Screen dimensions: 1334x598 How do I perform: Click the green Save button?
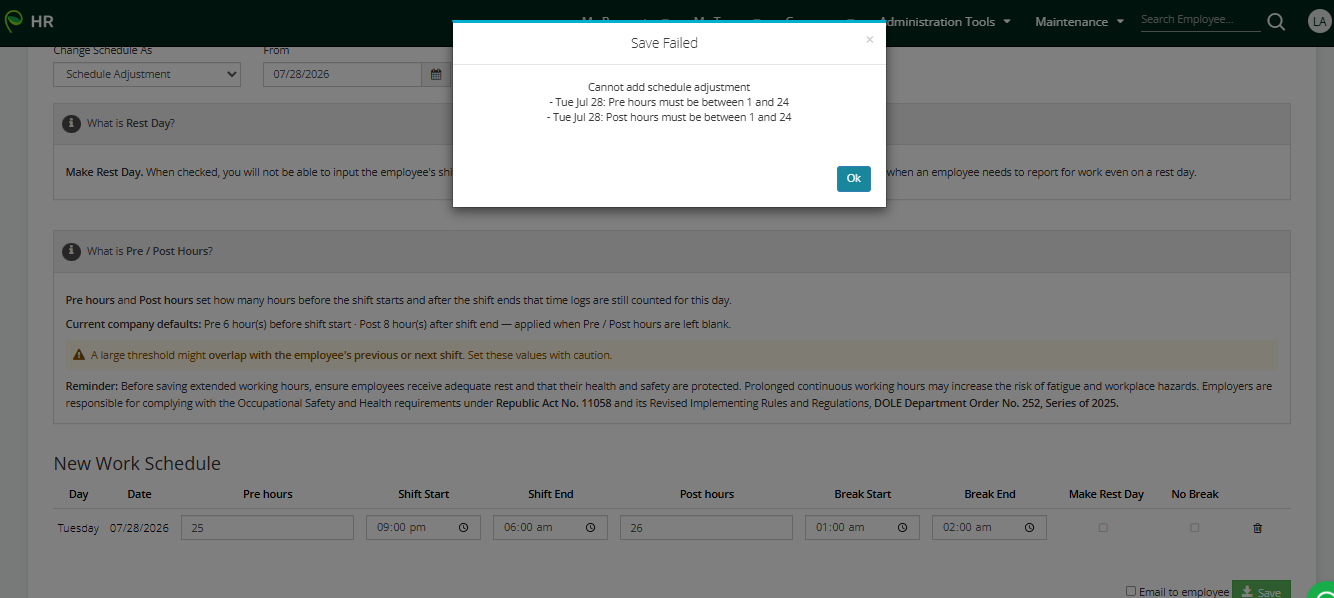[1261, 590]
